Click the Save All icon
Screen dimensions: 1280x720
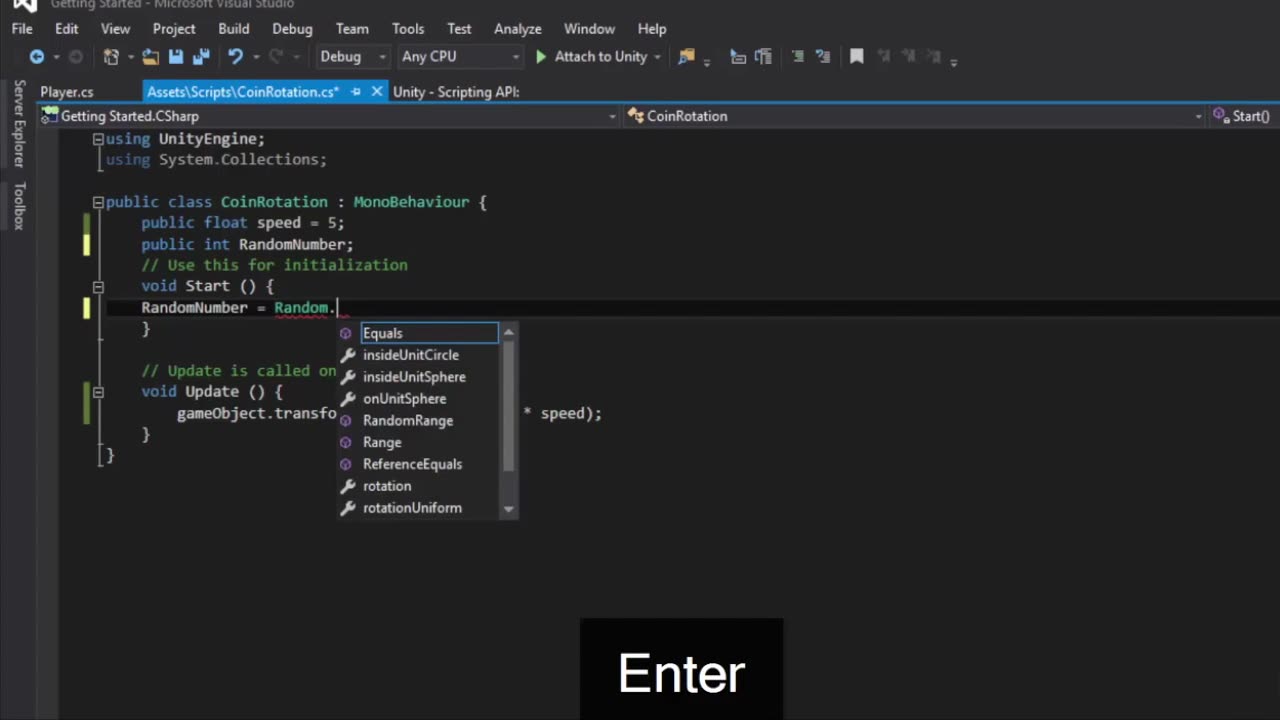200,57
